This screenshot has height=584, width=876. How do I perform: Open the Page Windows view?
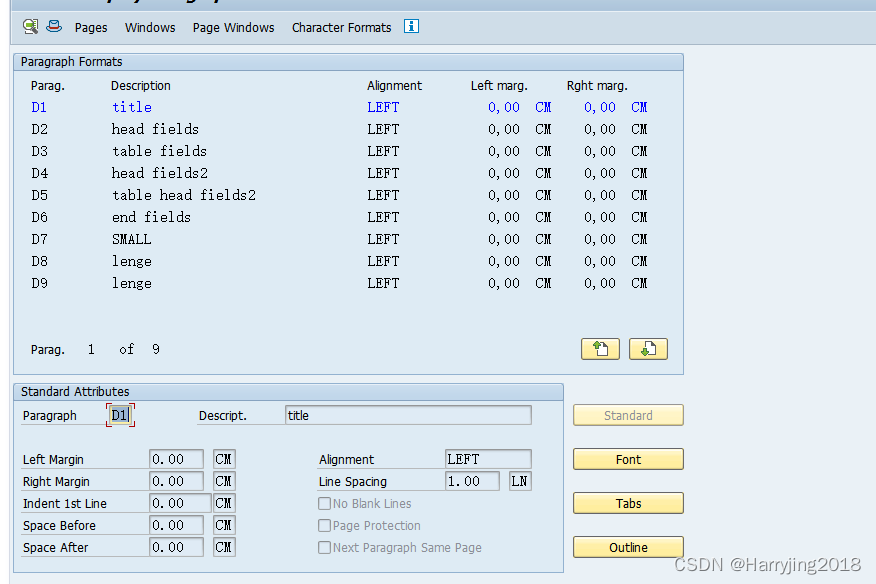(x=234, y=27)
